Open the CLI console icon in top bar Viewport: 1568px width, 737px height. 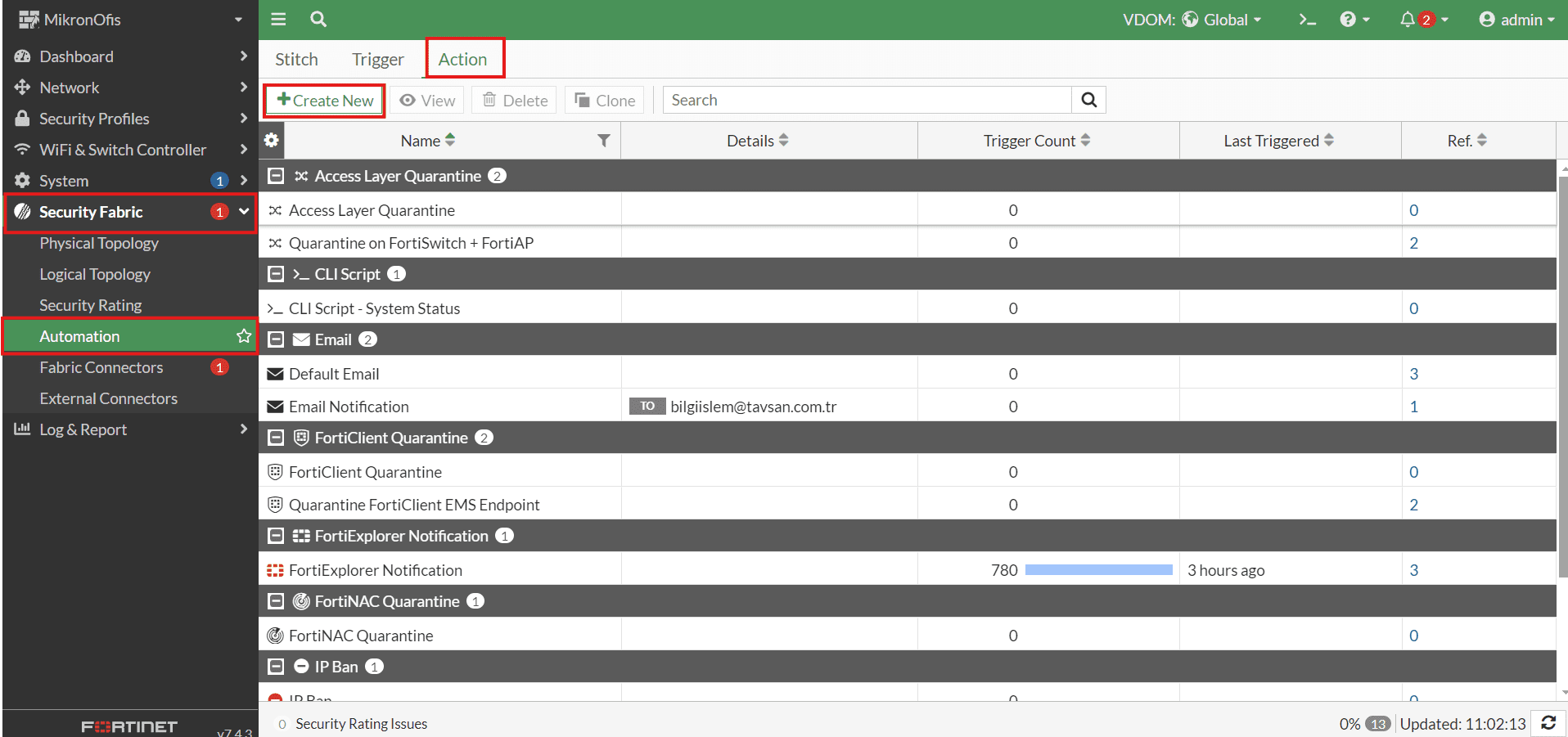[1307, 20]
